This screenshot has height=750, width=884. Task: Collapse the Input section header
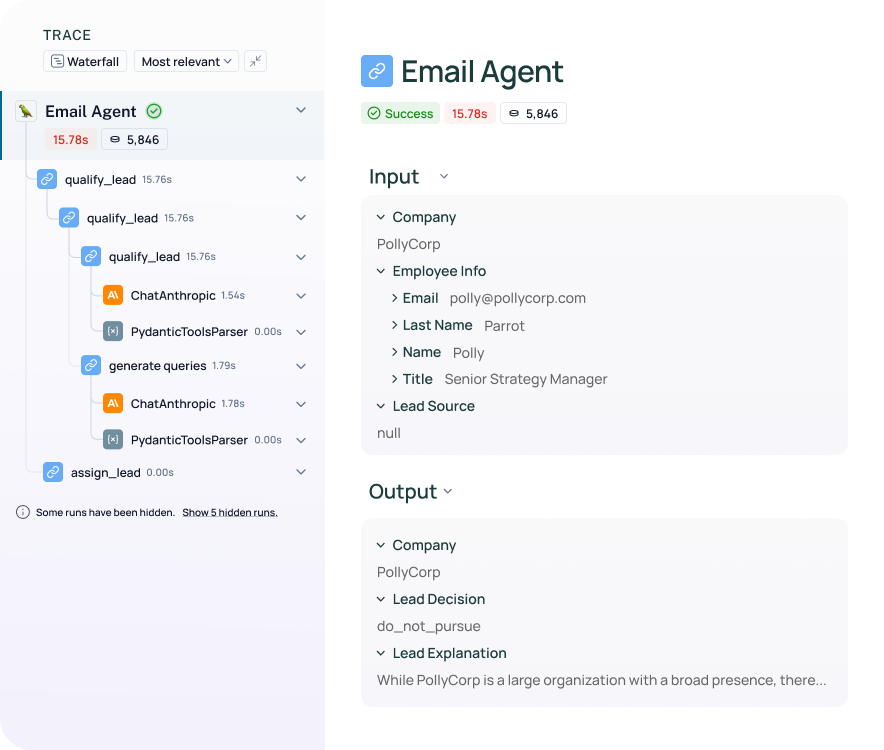click(x=443, y=176)
